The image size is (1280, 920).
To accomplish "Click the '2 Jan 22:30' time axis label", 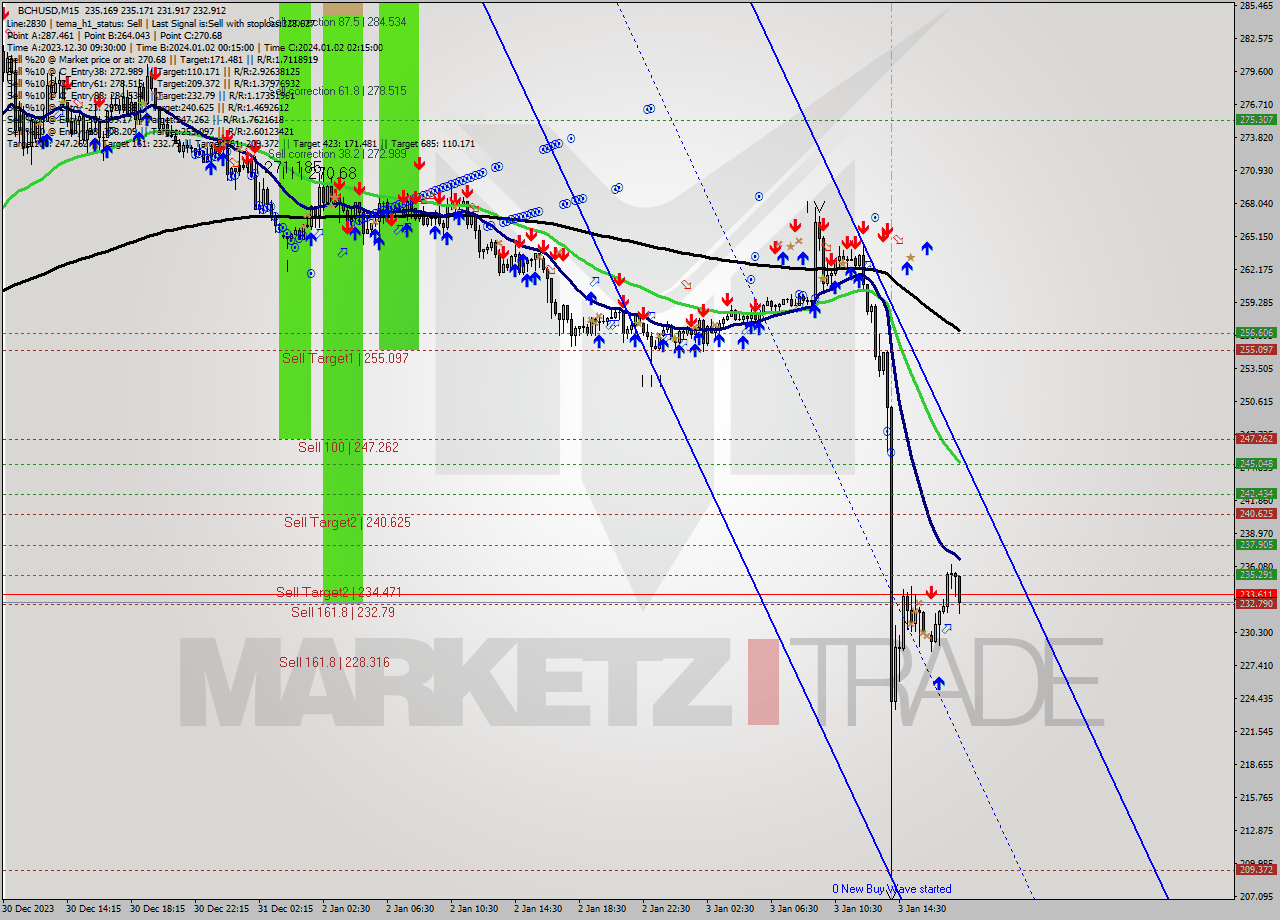I will coord(666,910).
